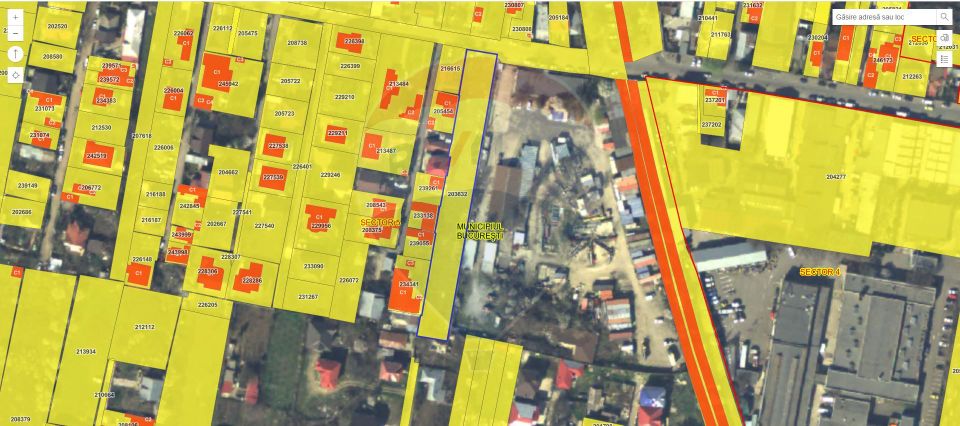Viewport: 960px width, 426px height.
Task: Zoom in with the plus button
Action: coord(15,17)
